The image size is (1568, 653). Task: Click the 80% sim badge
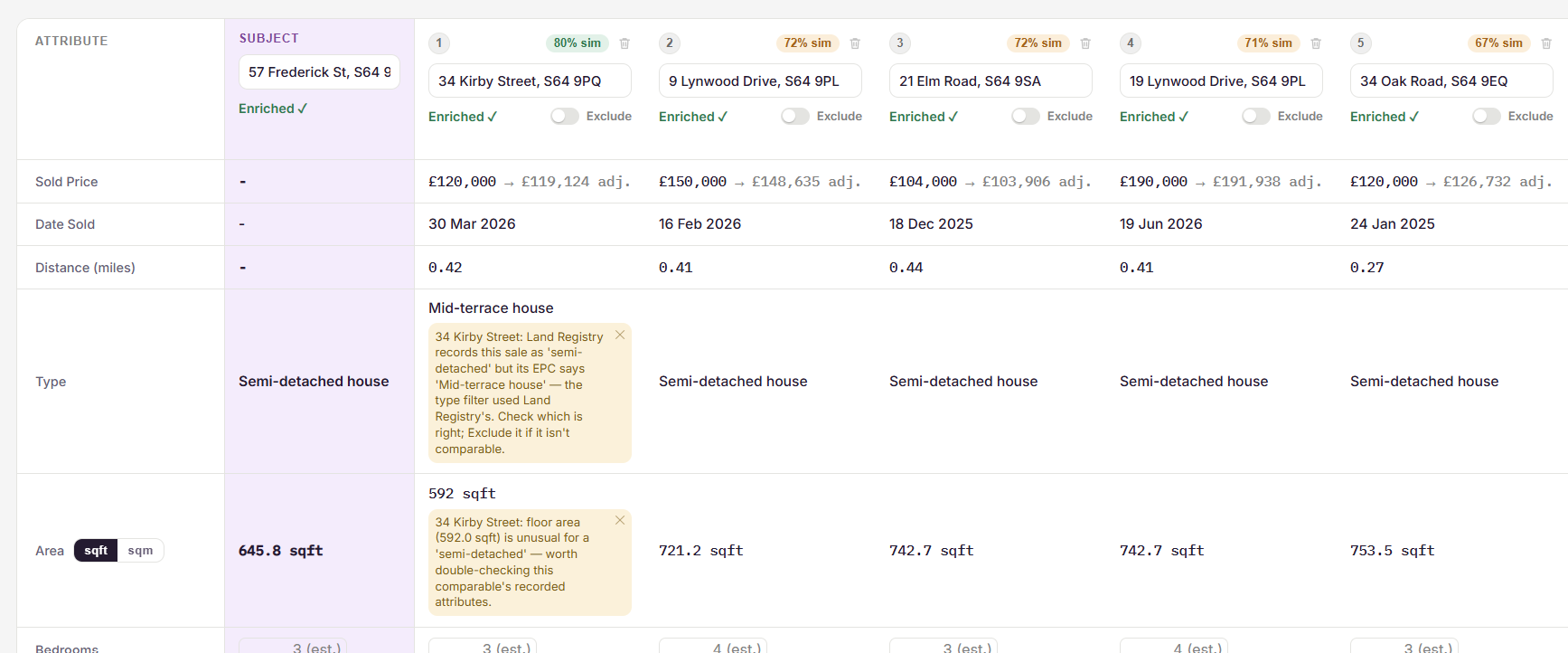[x=577, y=43]
